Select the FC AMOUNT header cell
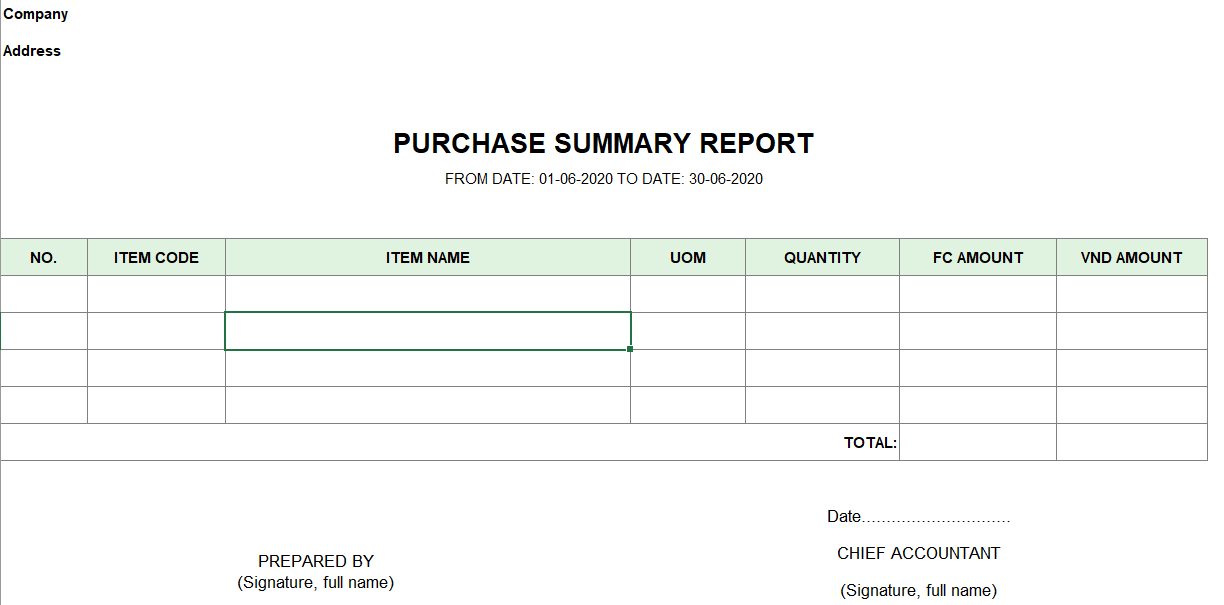Screen dimensions: 1224x605 [x=978, y=257]
